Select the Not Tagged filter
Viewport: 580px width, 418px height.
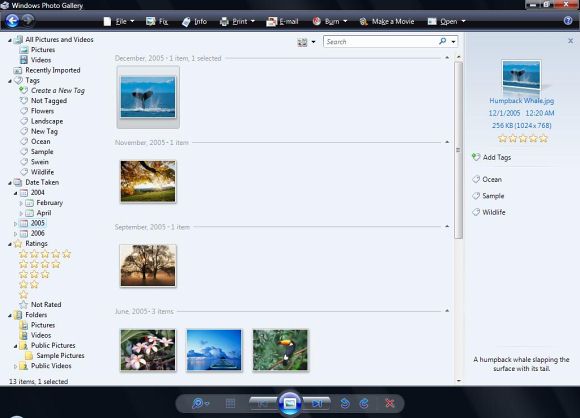(x=49, y=101)
